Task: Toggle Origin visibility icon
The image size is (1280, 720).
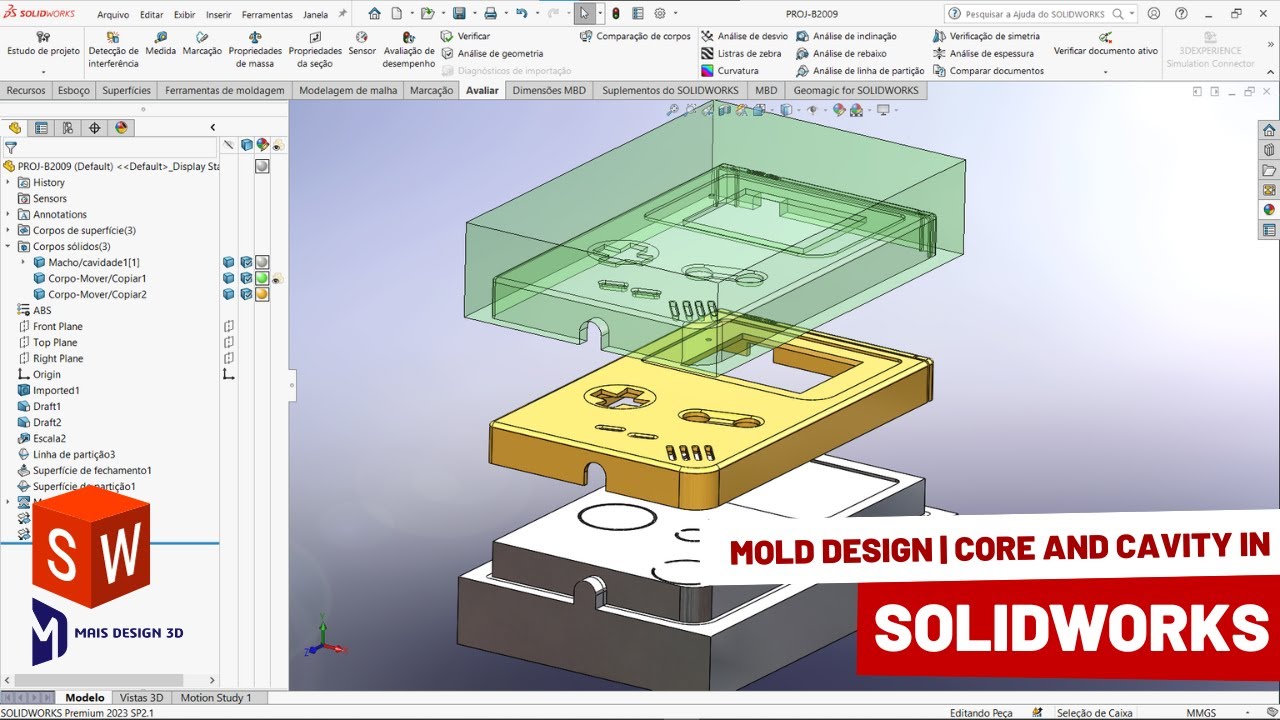Action: [x=229, y=374]
